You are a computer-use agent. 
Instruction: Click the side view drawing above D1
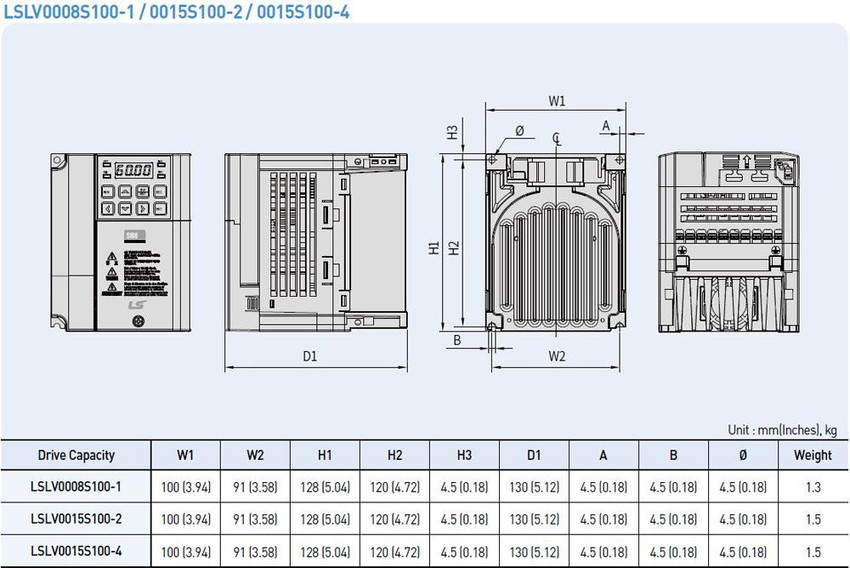point(316,242)
